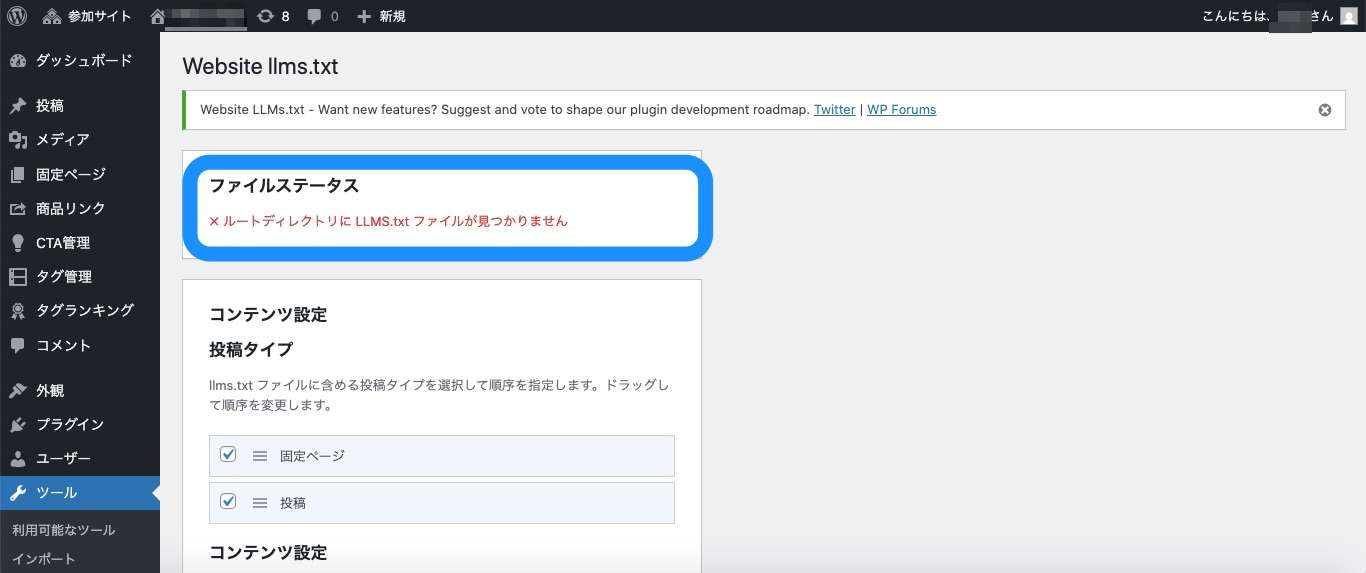1366x573 pixels.
Task: Open the 参加サイト network sites icon
Action: (52, 16)
